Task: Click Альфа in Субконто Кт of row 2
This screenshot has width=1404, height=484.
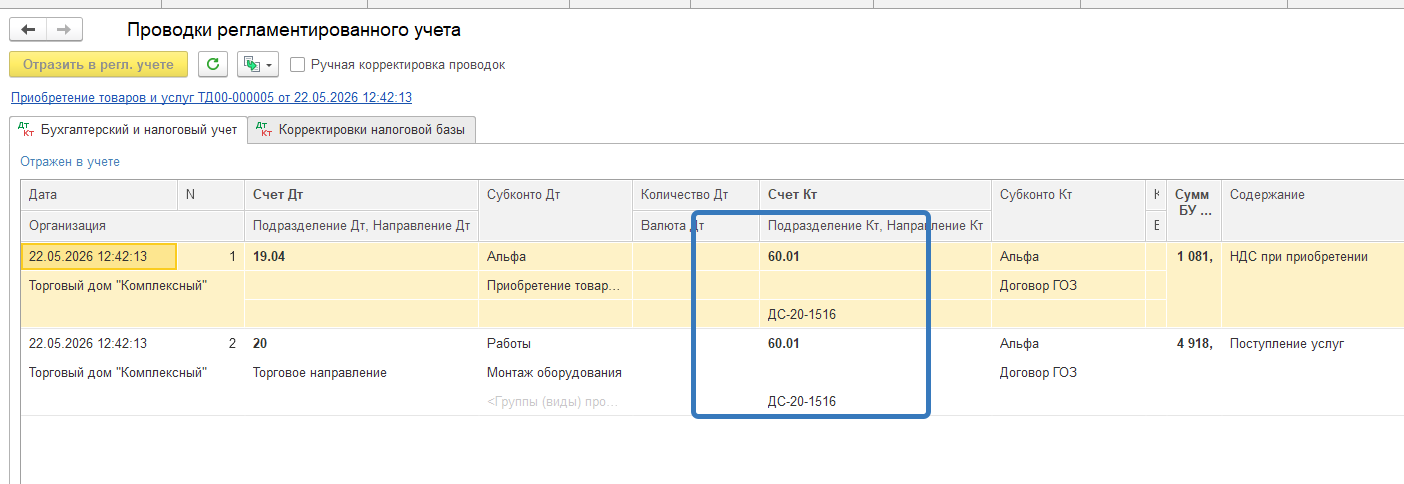Action: [1067, 343]
